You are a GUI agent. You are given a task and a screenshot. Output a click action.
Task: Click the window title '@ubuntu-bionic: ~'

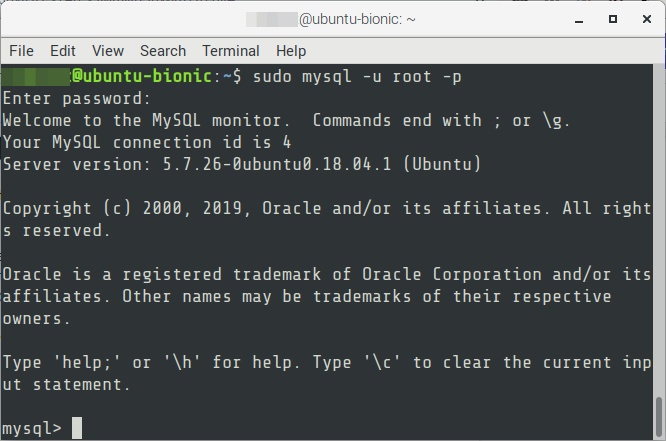point(357,19)
